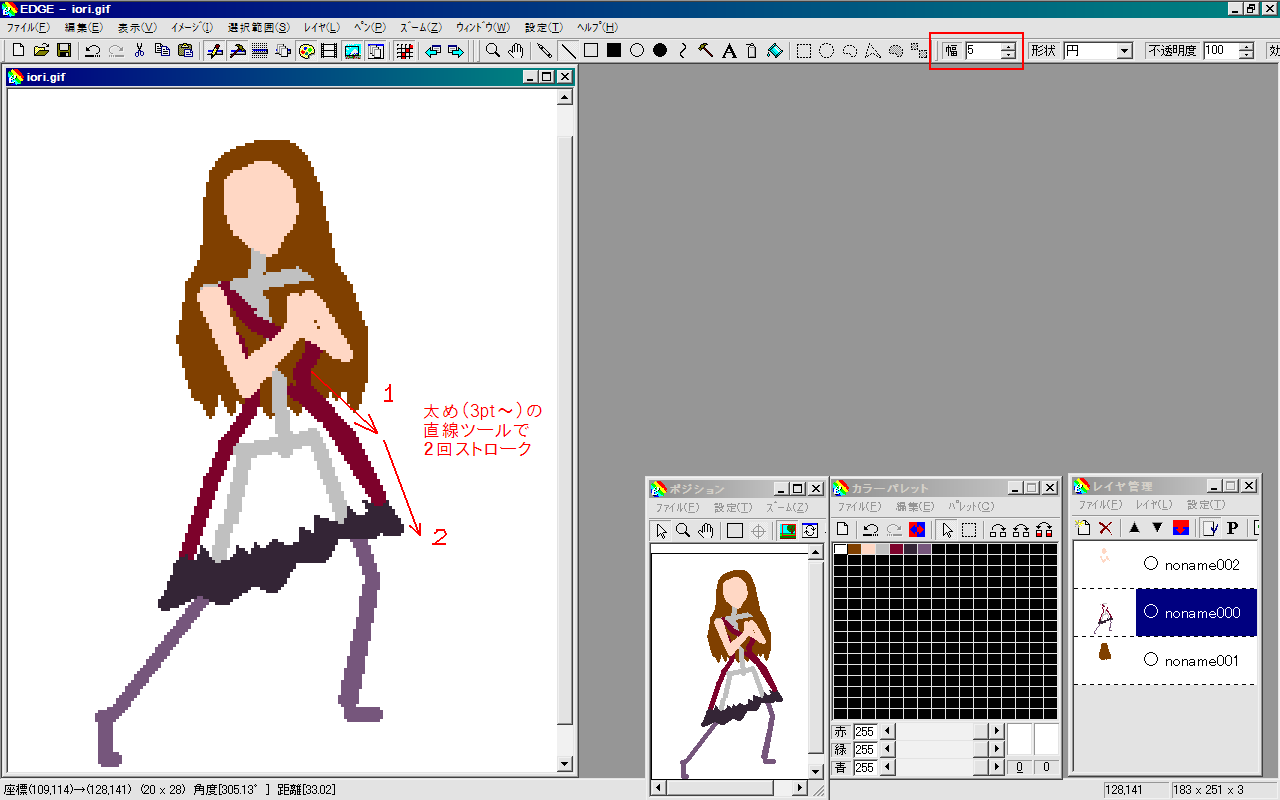Open パレット(C) menu in color palette window
This screenshot has height=800, width=1280.
tap(969, 507)
